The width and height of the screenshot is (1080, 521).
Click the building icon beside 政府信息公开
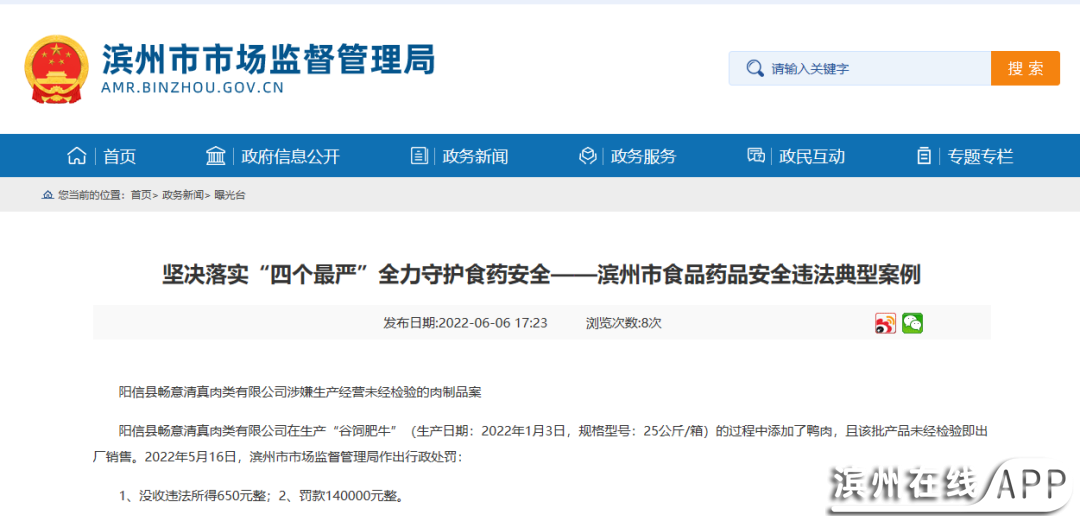pos(215,156)
